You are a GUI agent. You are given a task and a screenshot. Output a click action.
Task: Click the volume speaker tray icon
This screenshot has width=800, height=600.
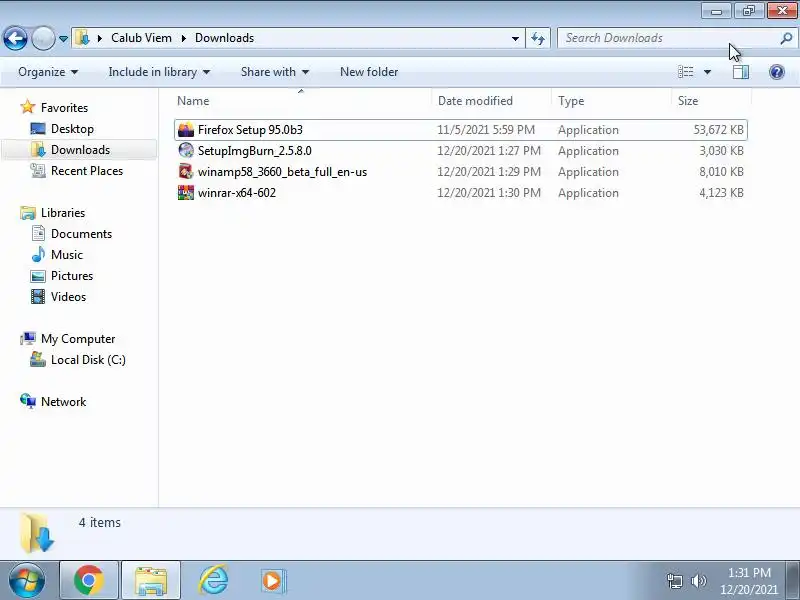click(x=698, y=581)
